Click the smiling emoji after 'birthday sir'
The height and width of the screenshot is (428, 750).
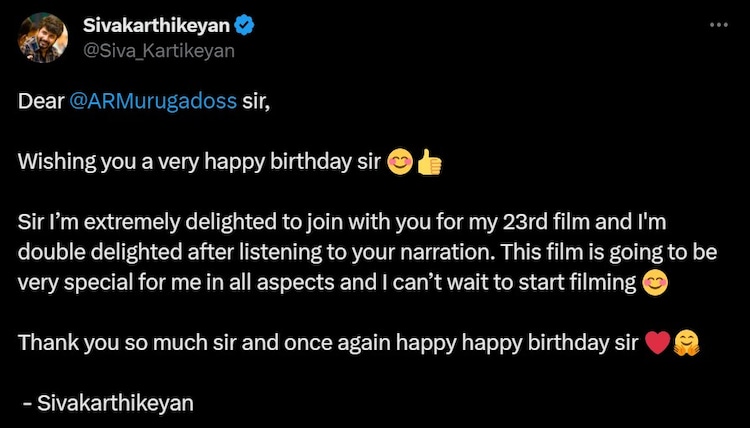pyautogui.click(x=399, y=162)
